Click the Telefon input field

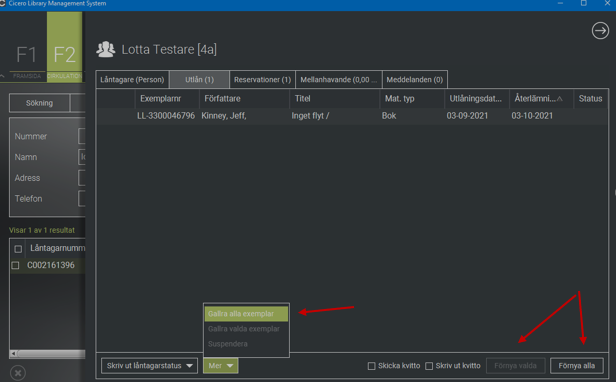(82, 198)
